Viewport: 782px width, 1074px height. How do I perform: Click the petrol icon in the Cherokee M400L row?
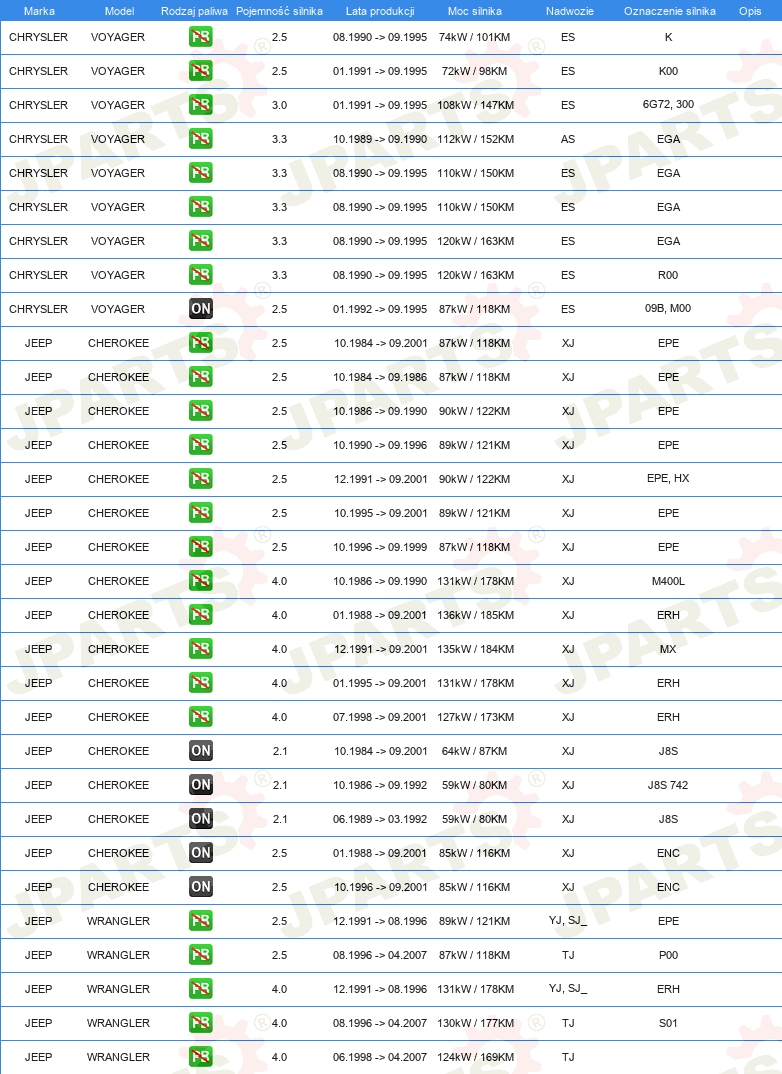click(x=201, y=581)
